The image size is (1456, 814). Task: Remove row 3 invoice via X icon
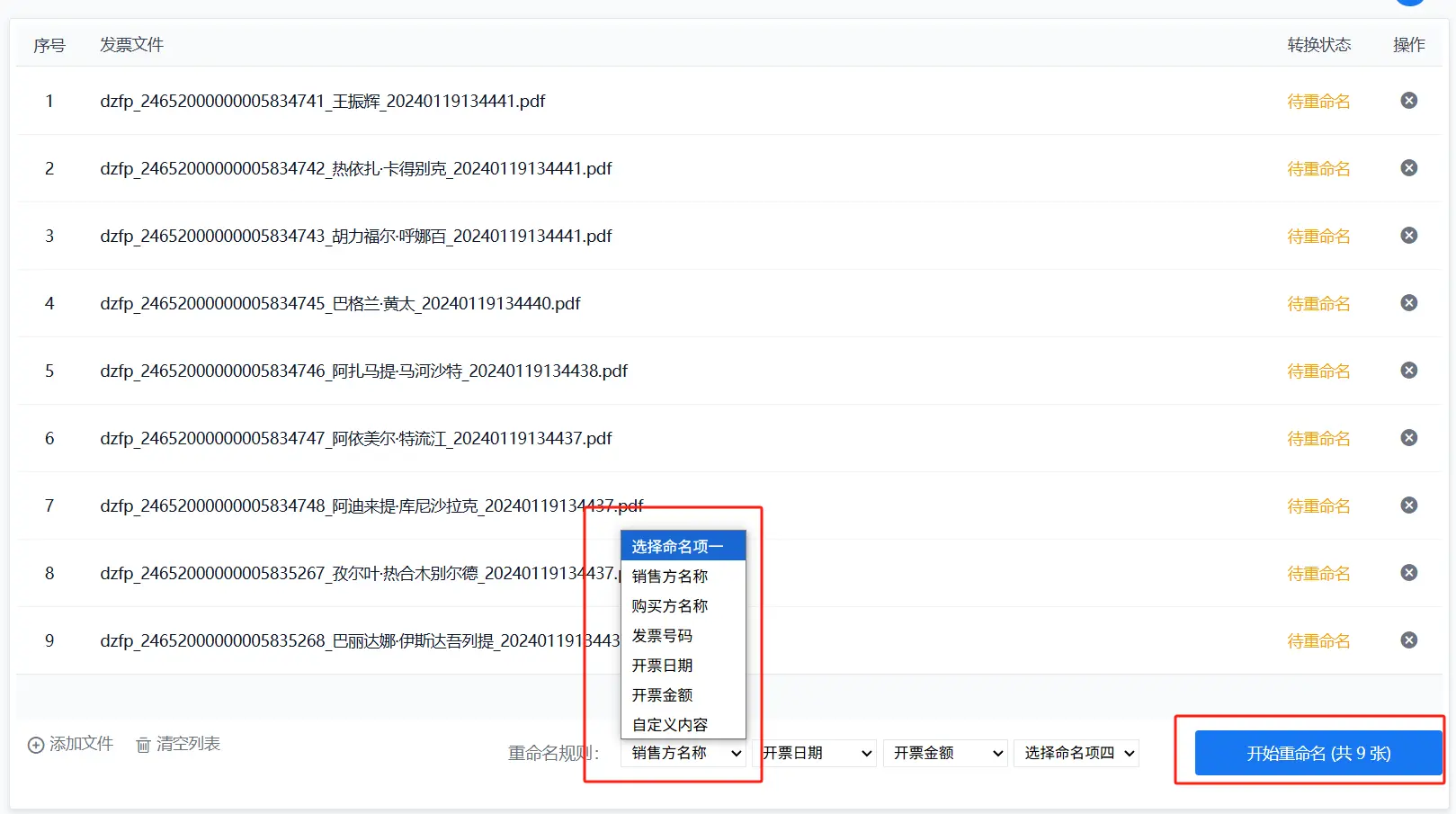click(1408, 236)
